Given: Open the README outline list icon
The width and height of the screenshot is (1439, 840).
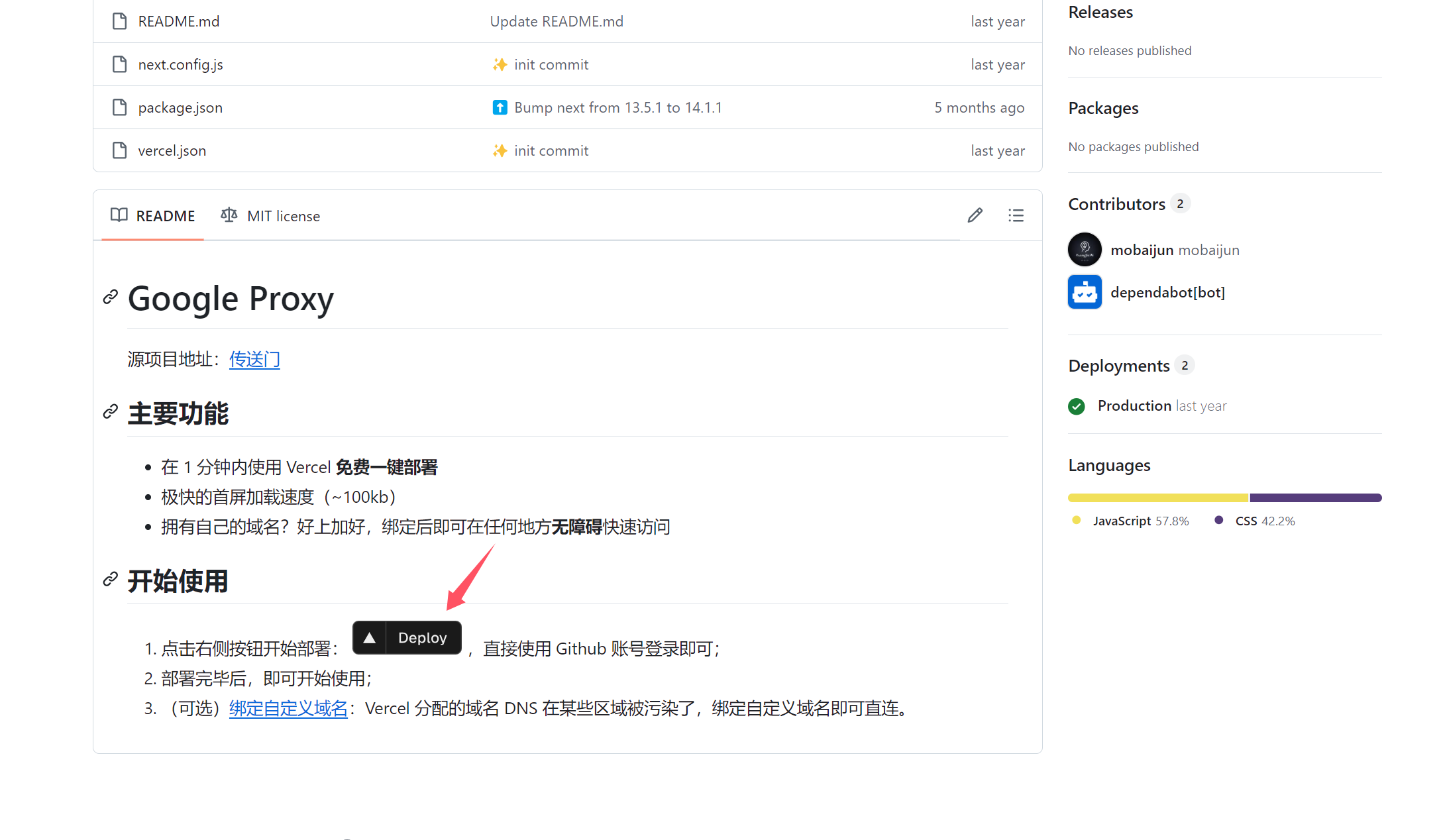Looking at the screenshot, I should click(x=1016, y=215).
